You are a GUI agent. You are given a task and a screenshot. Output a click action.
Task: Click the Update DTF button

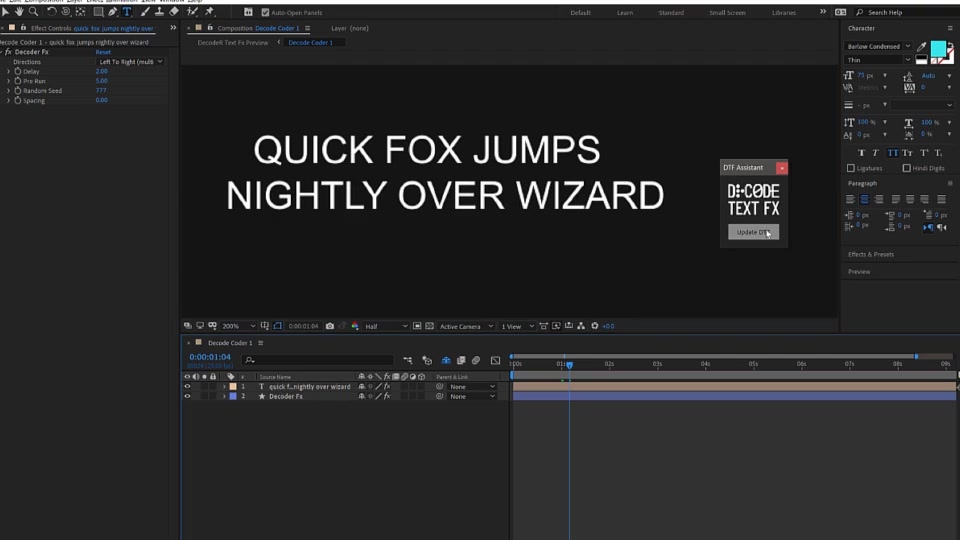pos(753,232)
